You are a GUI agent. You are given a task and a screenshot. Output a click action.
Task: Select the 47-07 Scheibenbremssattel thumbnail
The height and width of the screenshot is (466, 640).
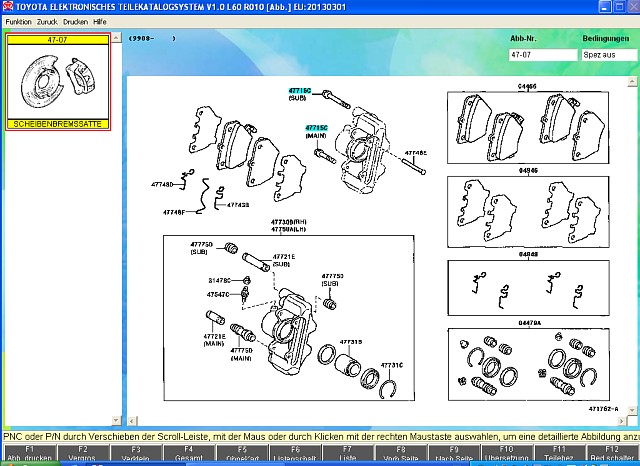(x=58, y=82)
